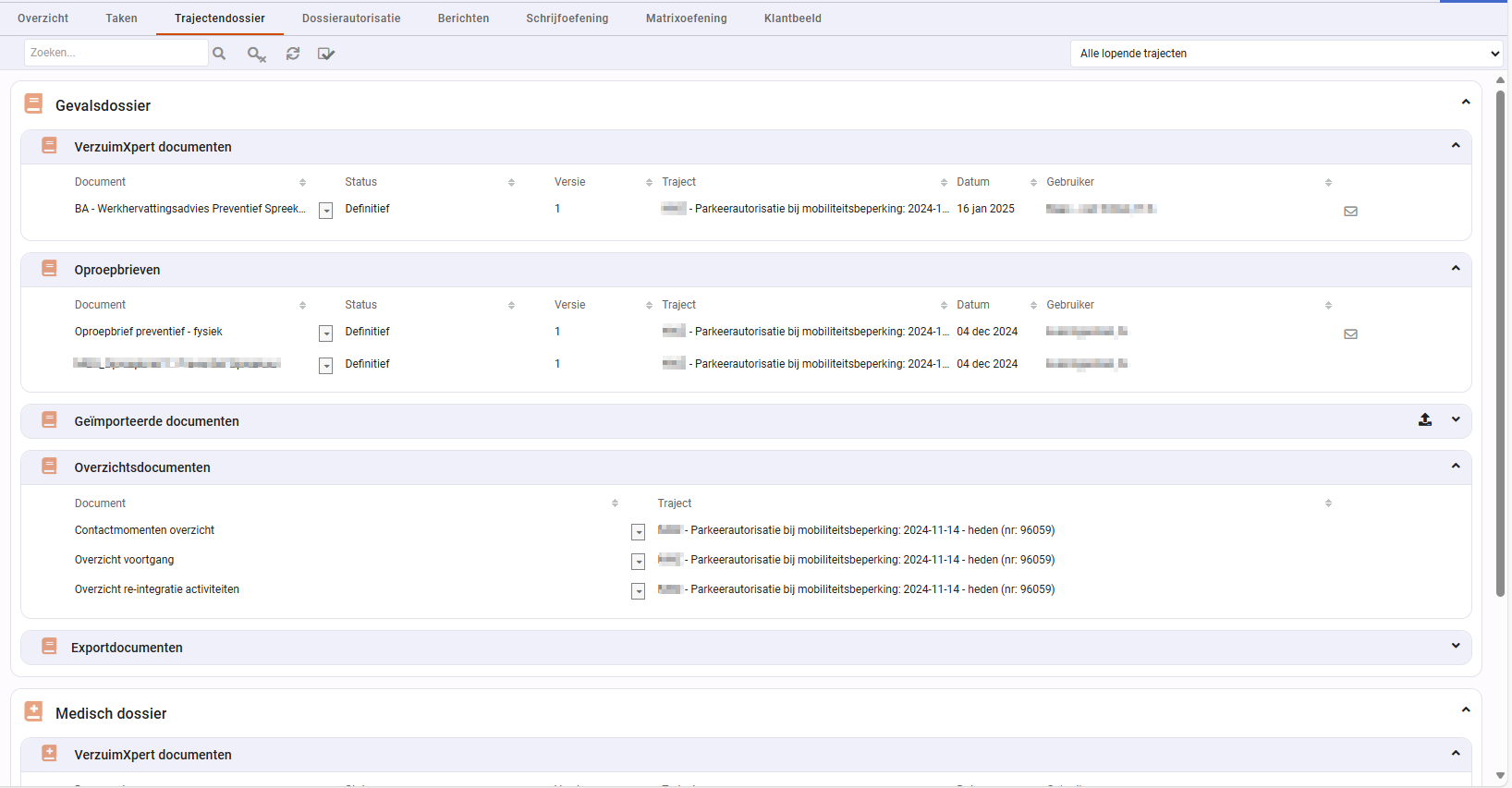The image size is (1512, 788).
Task: Select the Trajectendossier tab
Action: point(220,18)
